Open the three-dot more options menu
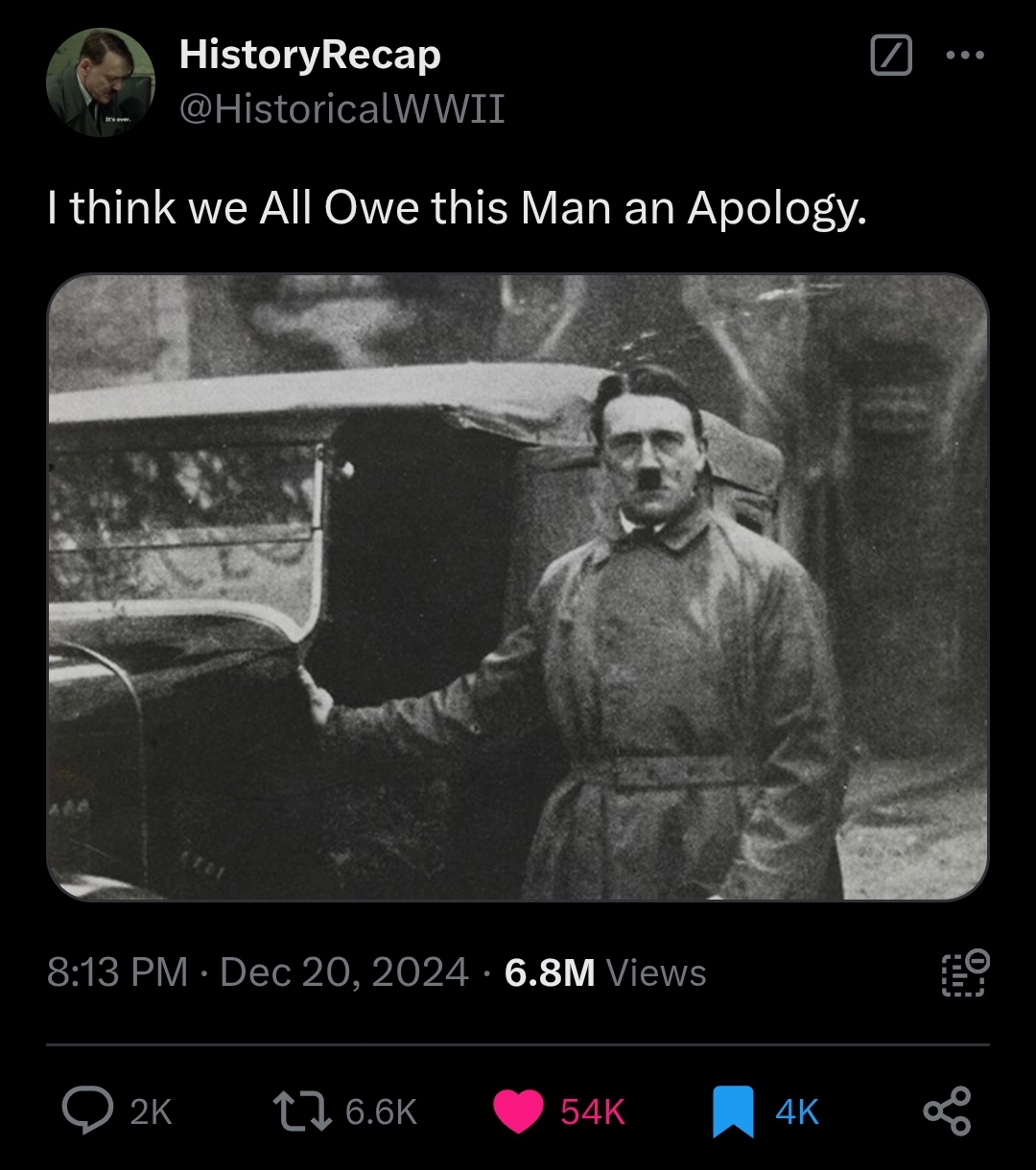Image resolution: width=1036 pixels, height=1170 pixels. click(964, 56)
